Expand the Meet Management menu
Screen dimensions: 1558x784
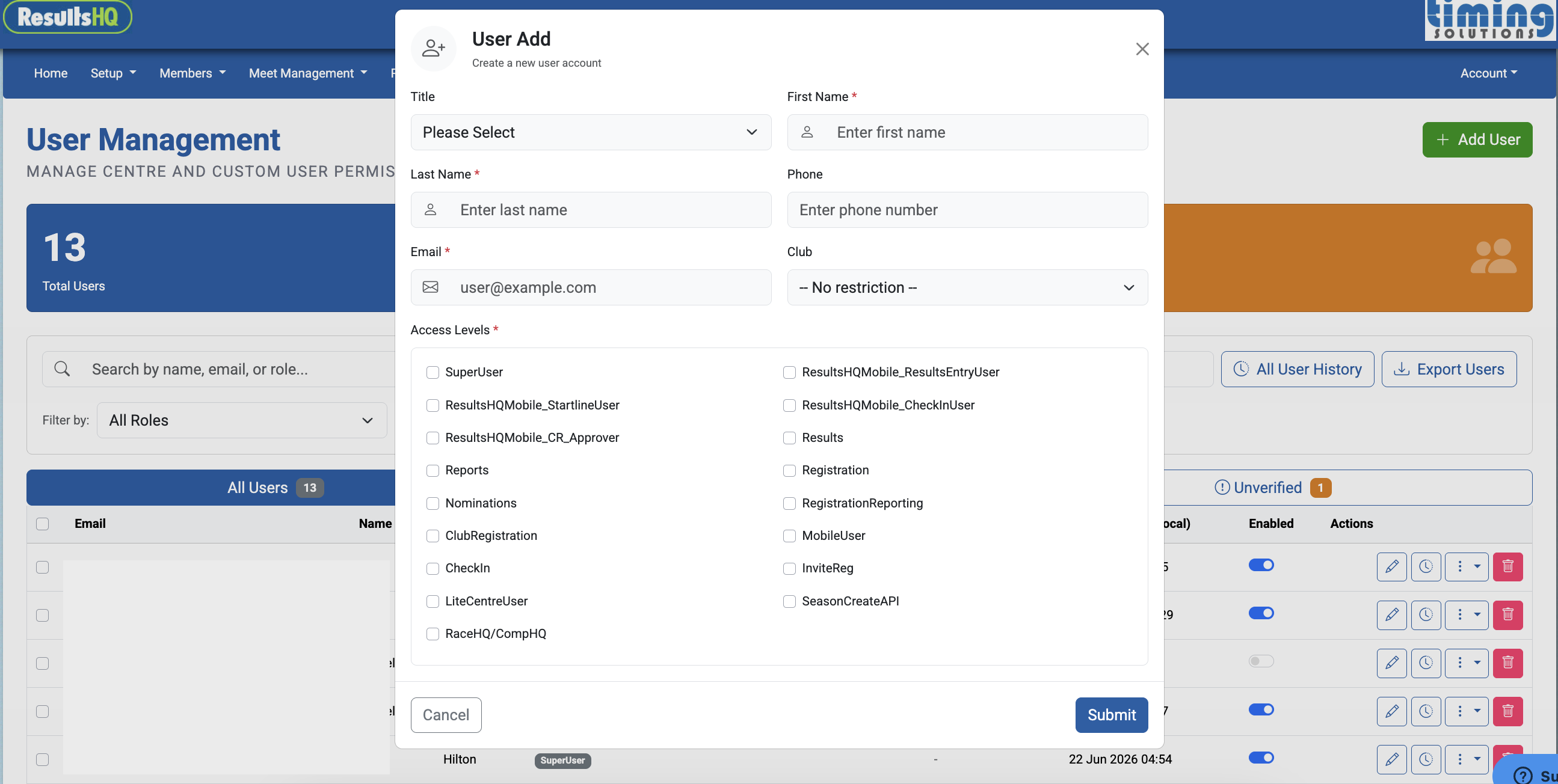(x=308, y=73)
